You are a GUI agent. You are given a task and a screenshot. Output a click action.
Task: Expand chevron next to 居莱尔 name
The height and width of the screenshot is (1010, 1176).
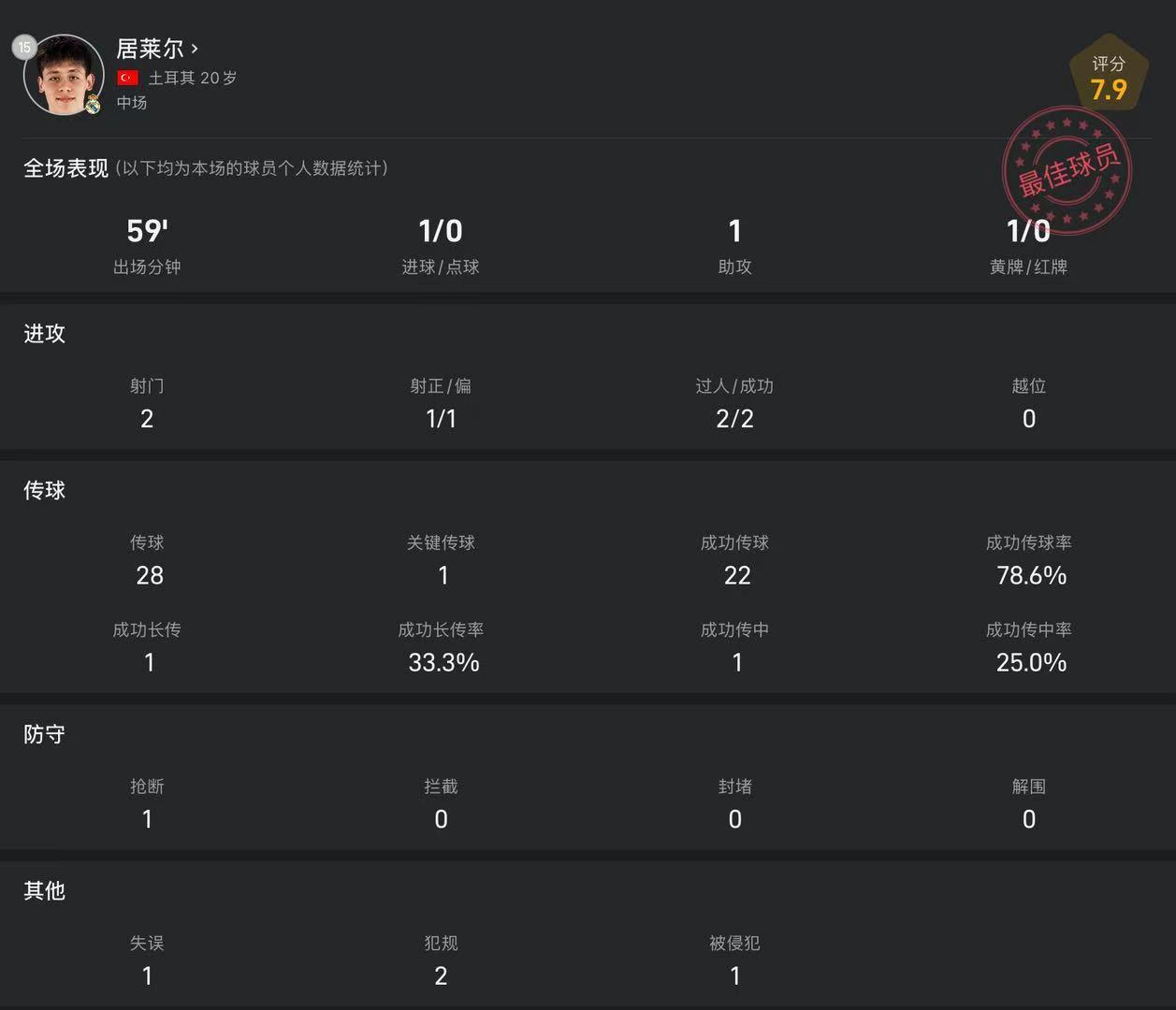(195, 48)
